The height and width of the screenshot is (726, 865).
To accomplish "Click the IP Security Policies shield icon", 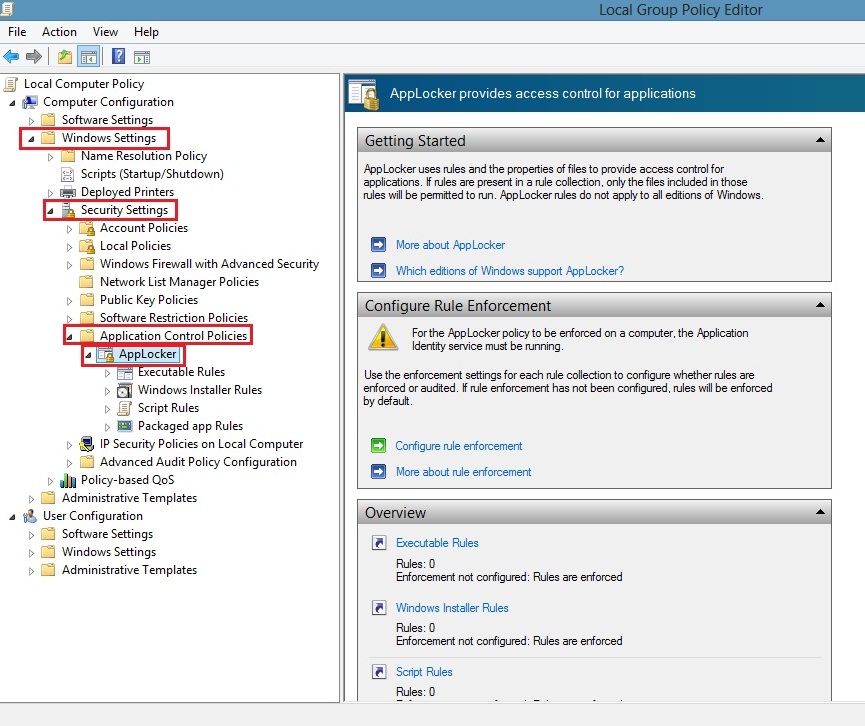I will [x=87, y=444].
